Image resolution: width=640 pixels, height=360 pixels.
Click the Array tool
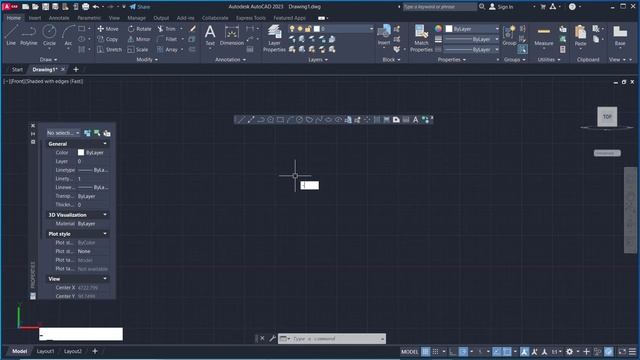coord(167,49)
